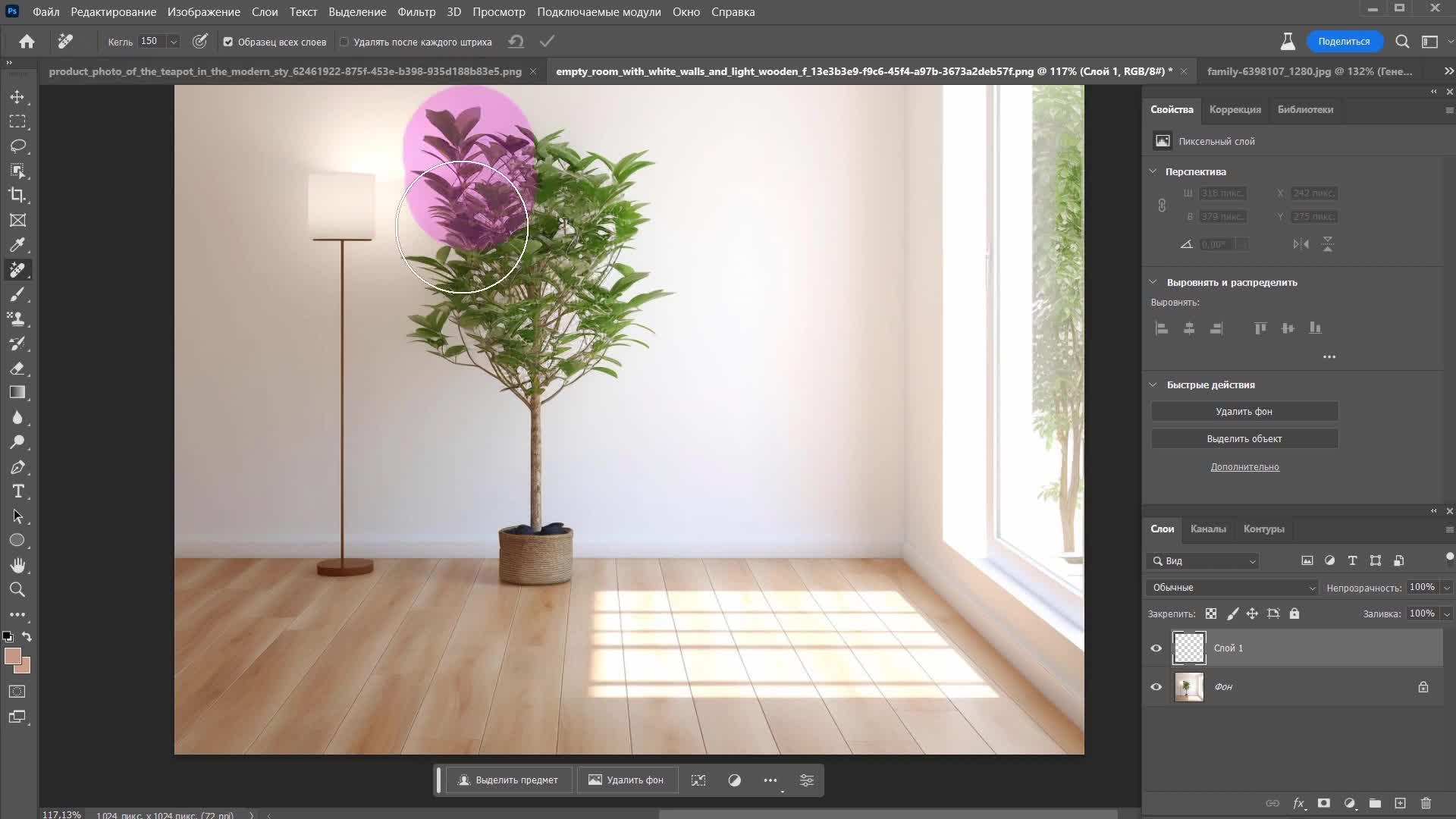
Task: Select the Eyedropper tool
Action: point(17,245)
